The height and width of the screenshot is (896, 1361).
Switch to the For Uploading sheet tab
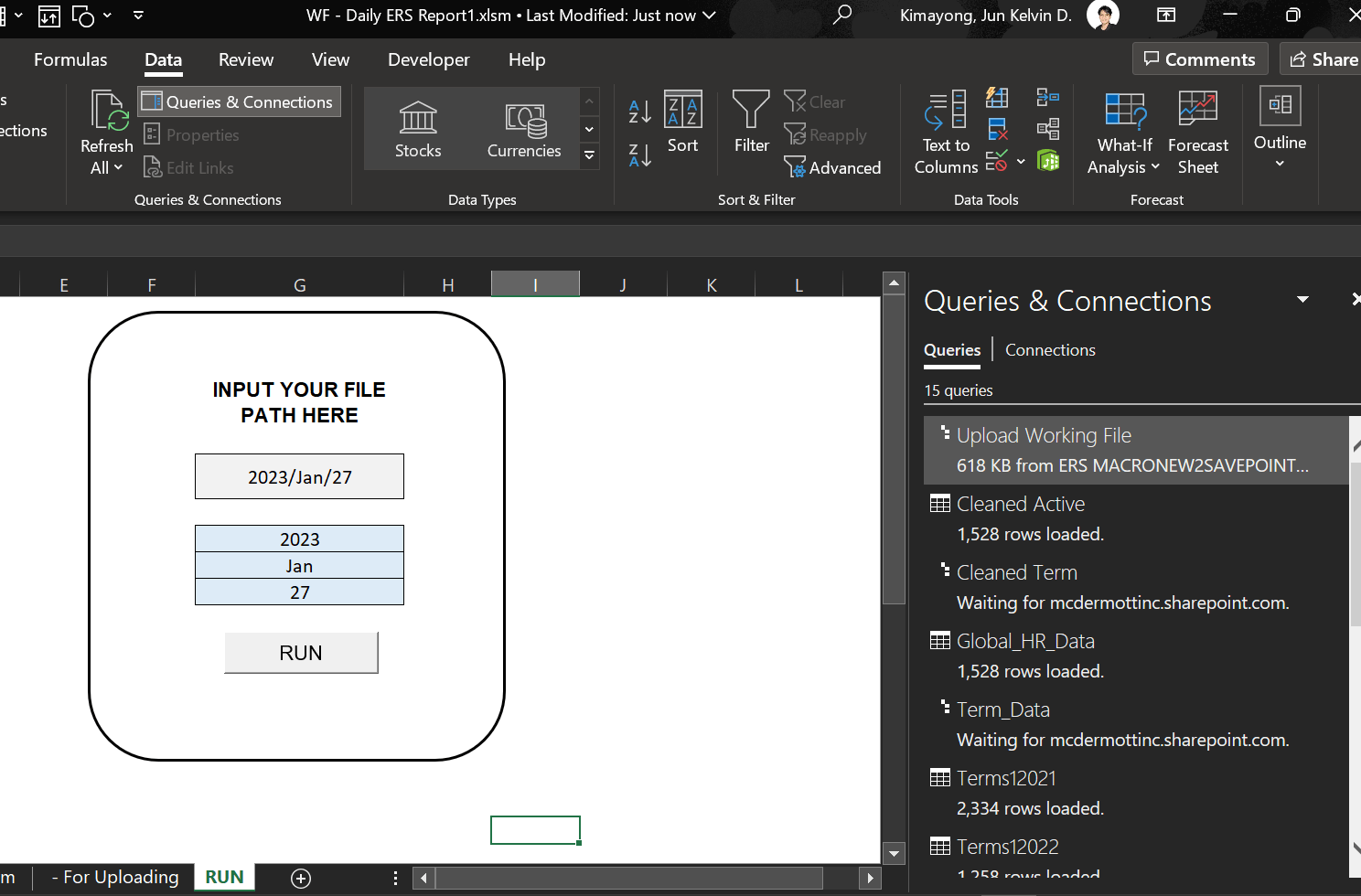(115, 877)
